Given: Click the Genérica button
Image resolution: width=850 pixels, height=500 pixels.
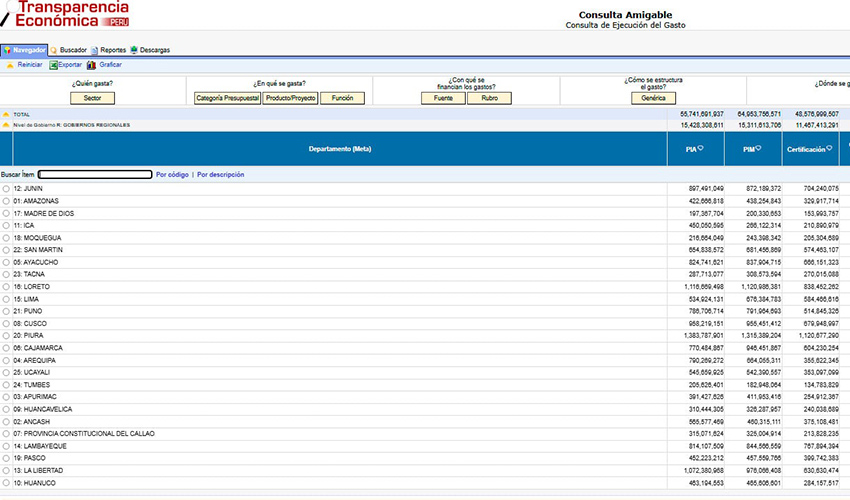Looking at the screenshot, I should coord(653,98).
